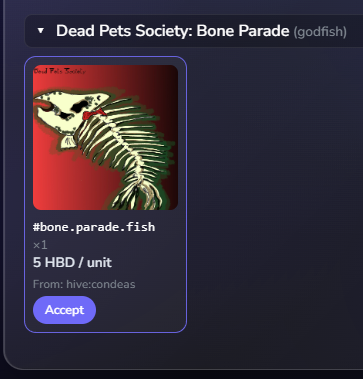Click the Accept button

pos(64,310)
